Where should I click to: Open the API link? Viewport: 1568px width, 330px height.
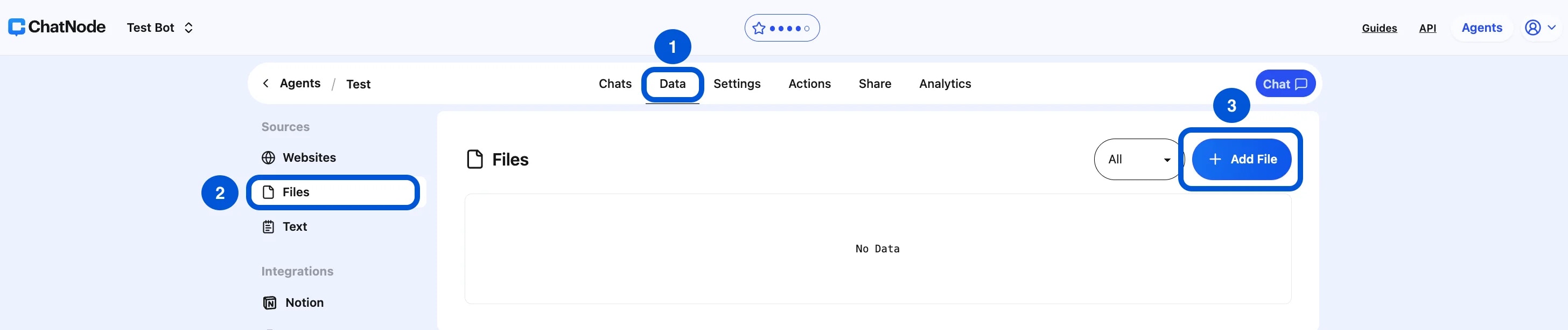[1427, 28]
